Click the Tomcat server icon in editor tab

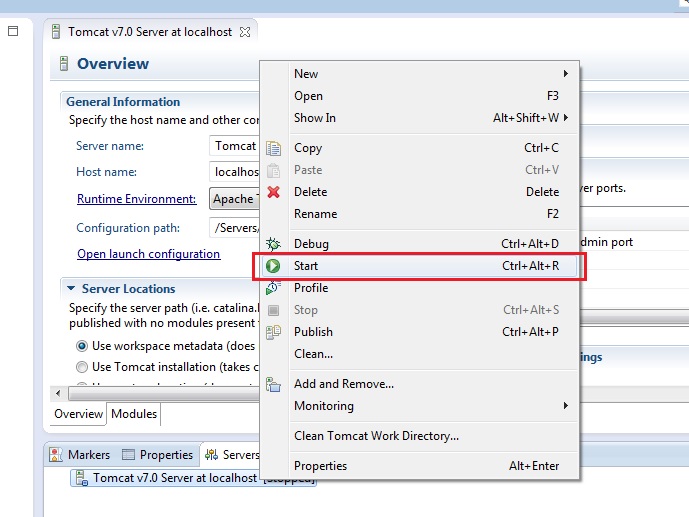coord(56,32)
